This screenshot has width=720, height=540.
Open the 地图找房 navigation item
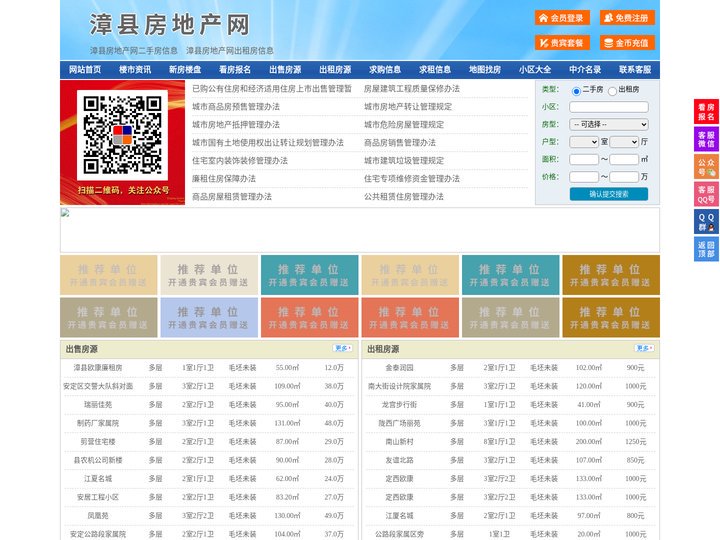pos(485,69)
